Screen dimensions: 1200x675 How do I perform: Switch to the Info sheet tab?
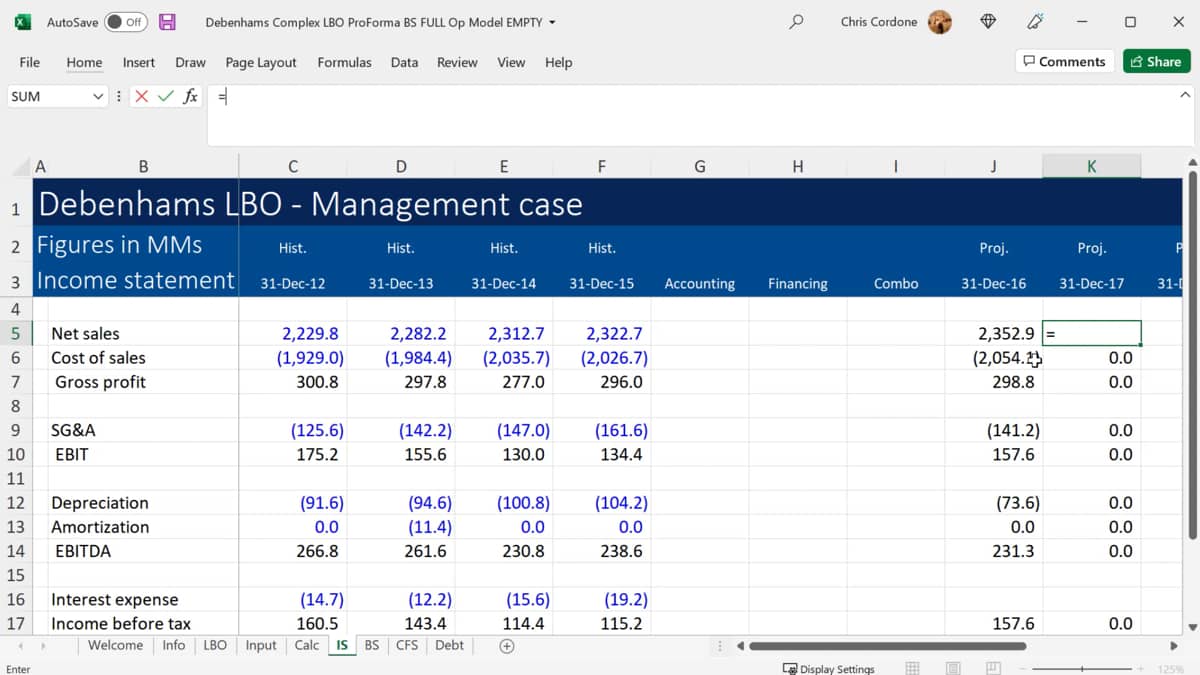174,645
